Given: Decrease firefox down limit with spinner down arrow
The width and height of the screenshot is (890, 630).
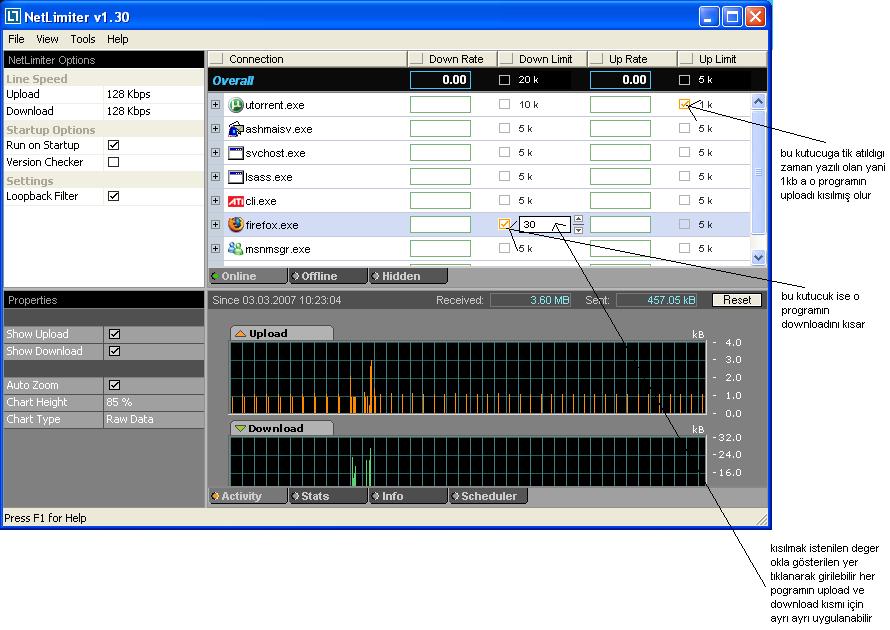Looking at the screenshot, I should [x=578, y=230].
